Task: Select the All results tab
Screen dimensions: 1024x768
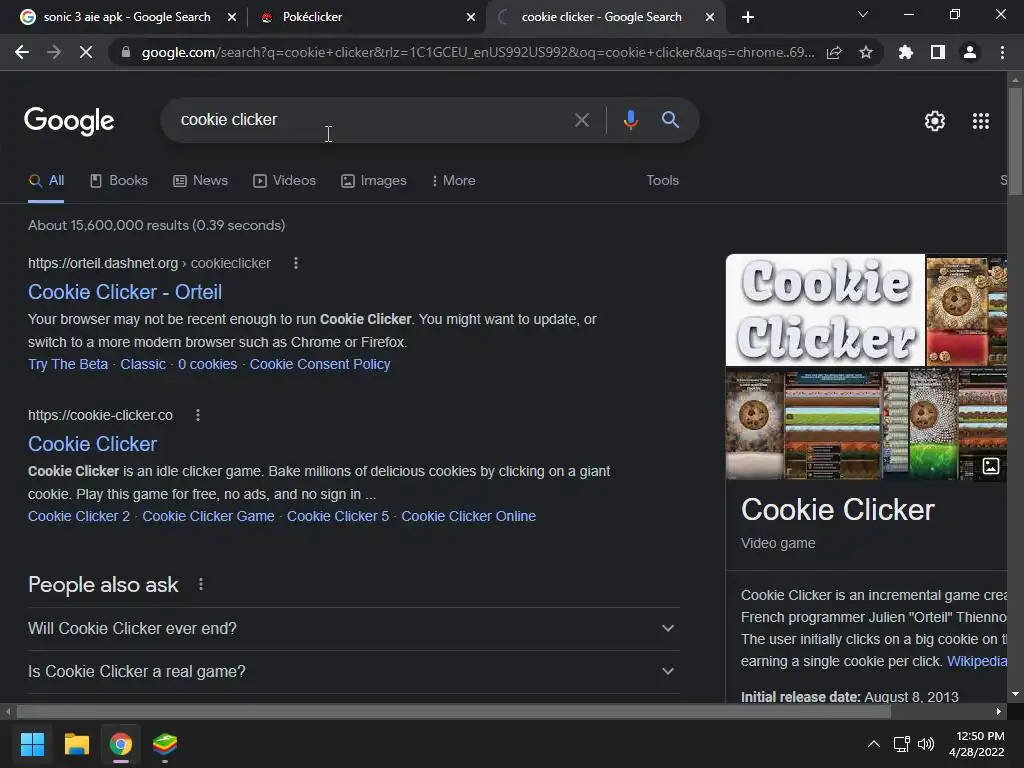Action: (x=46, y=180)
